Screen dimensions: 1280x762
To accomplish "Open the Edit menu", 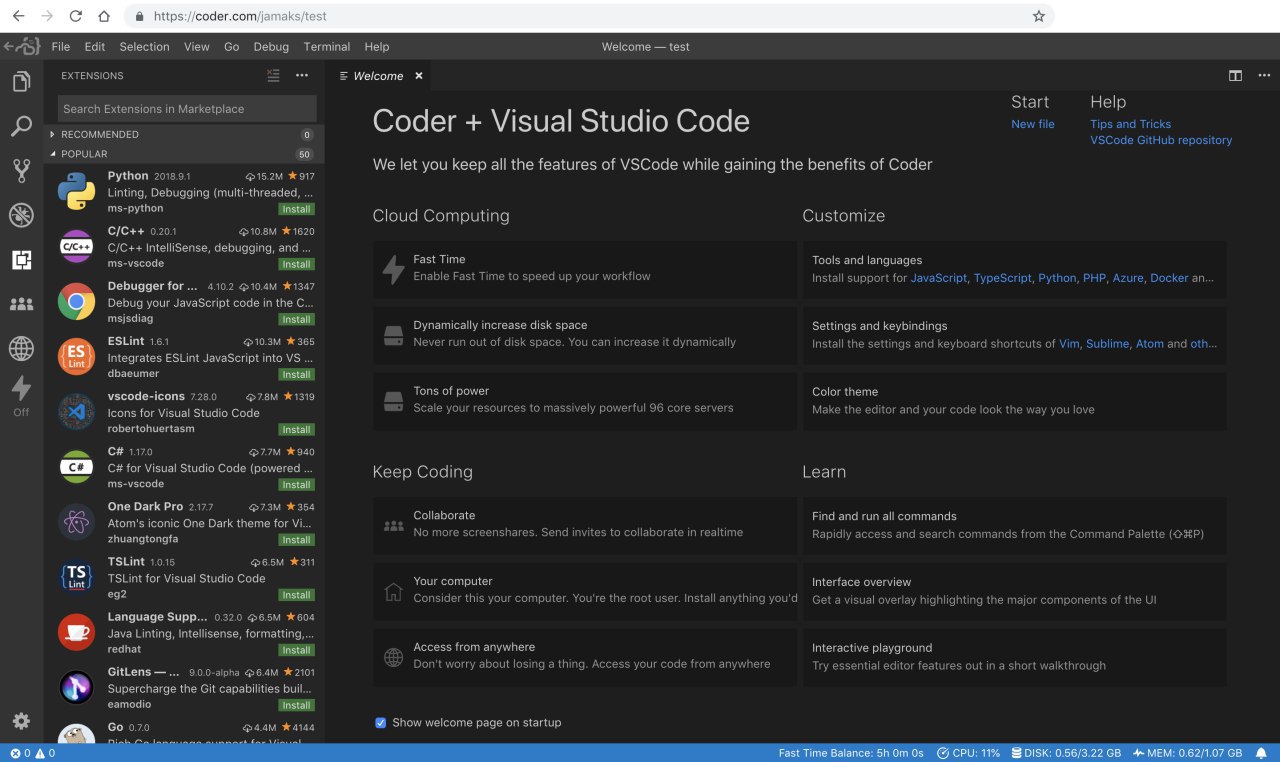I will [x=95, y=46].
